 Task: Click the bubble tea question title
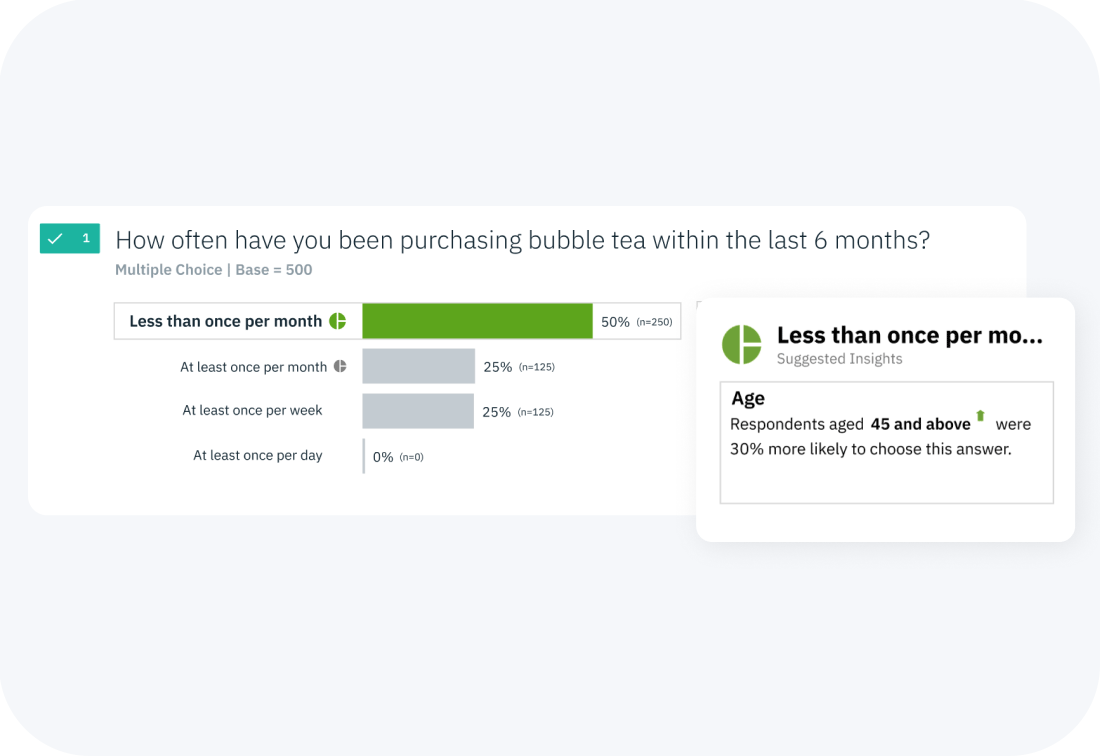523,240
